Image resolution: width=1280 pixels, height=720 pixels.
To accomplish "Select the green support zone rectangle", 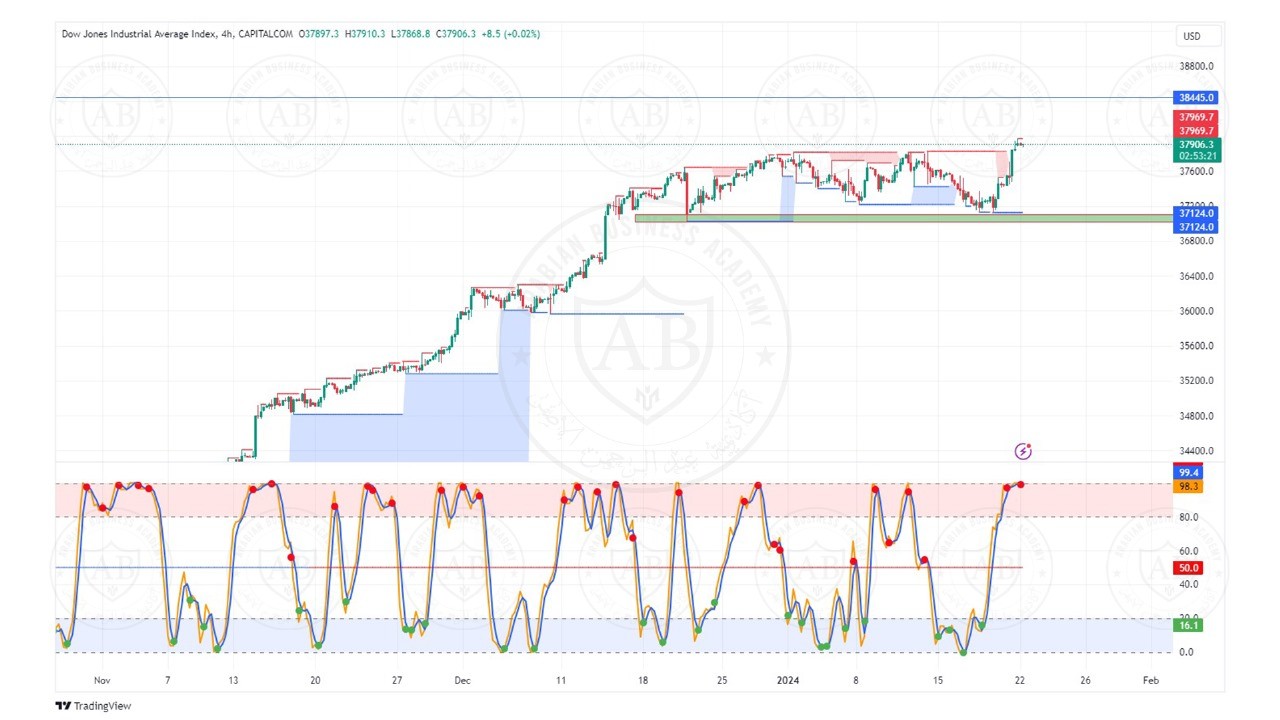I will click(x=900, y=217).
